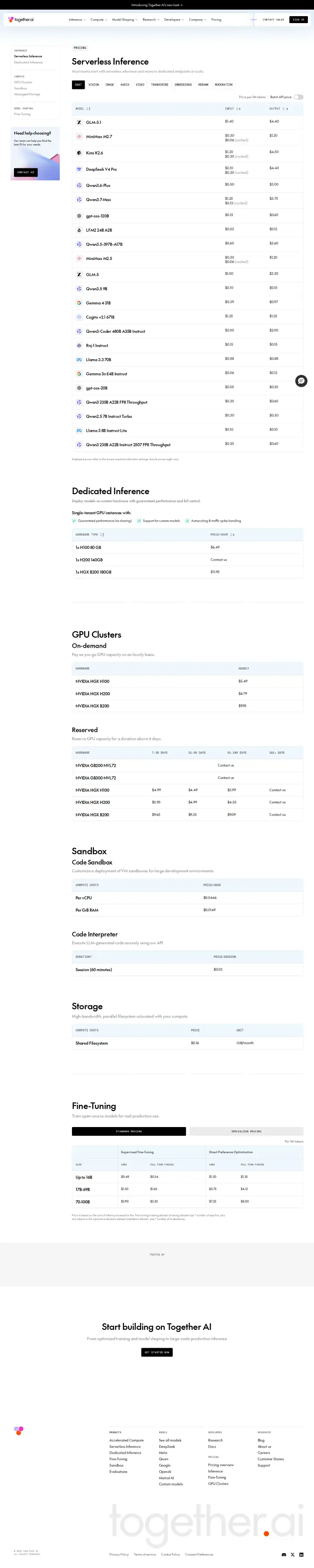
Task: Select the Specialized Pricing toggle
Action: 246,1131
